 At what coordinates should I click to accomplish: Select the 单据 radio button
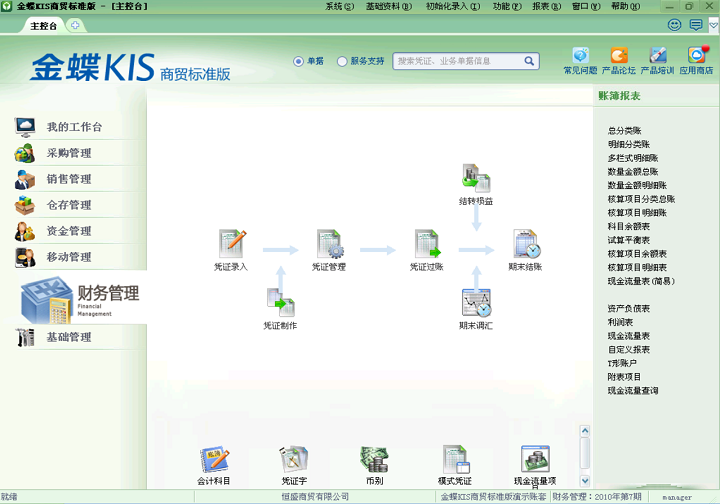298,61
